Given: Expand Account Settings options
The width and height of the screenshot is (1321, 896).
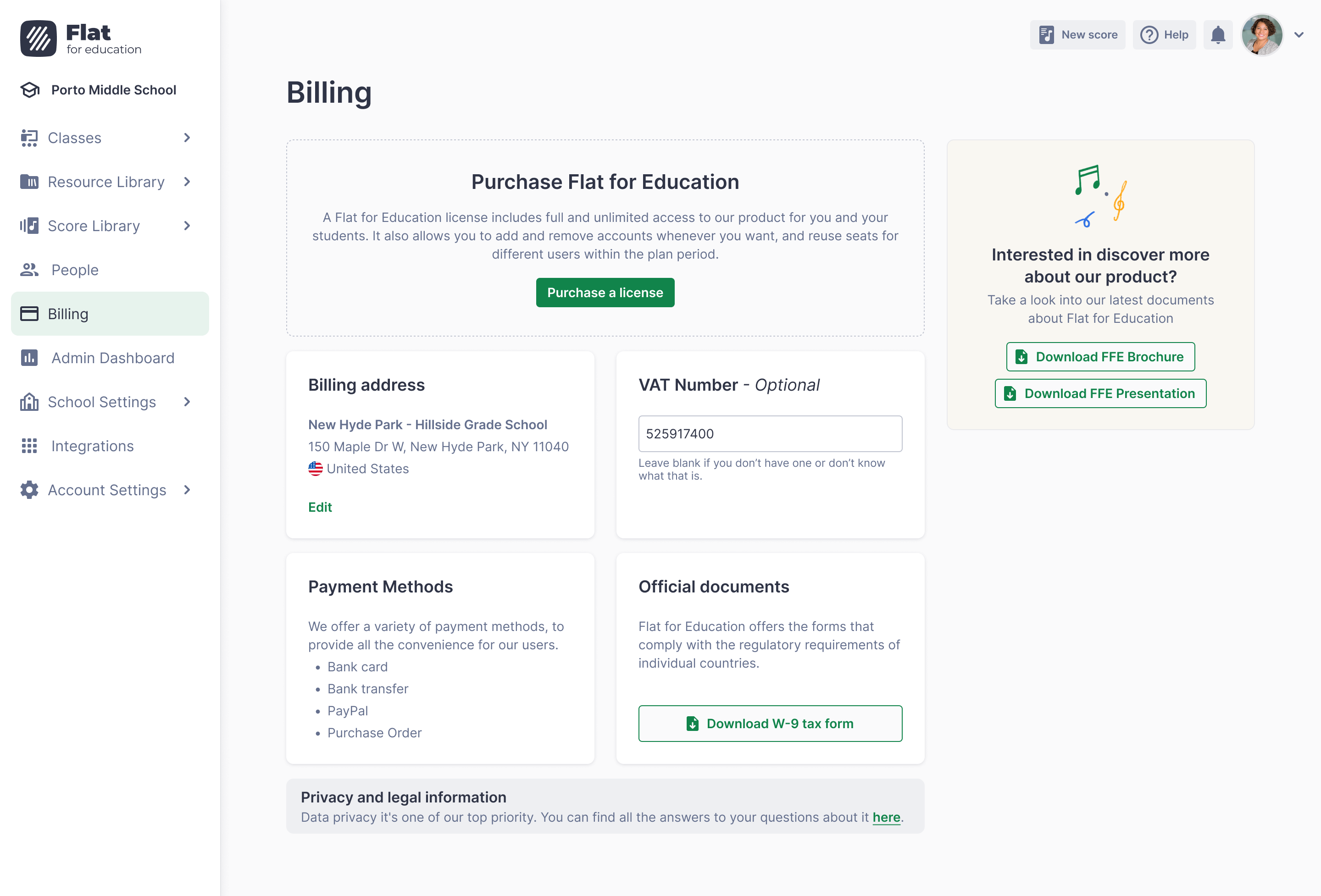Looking at the screenshot, I should (x=186, y=490).
